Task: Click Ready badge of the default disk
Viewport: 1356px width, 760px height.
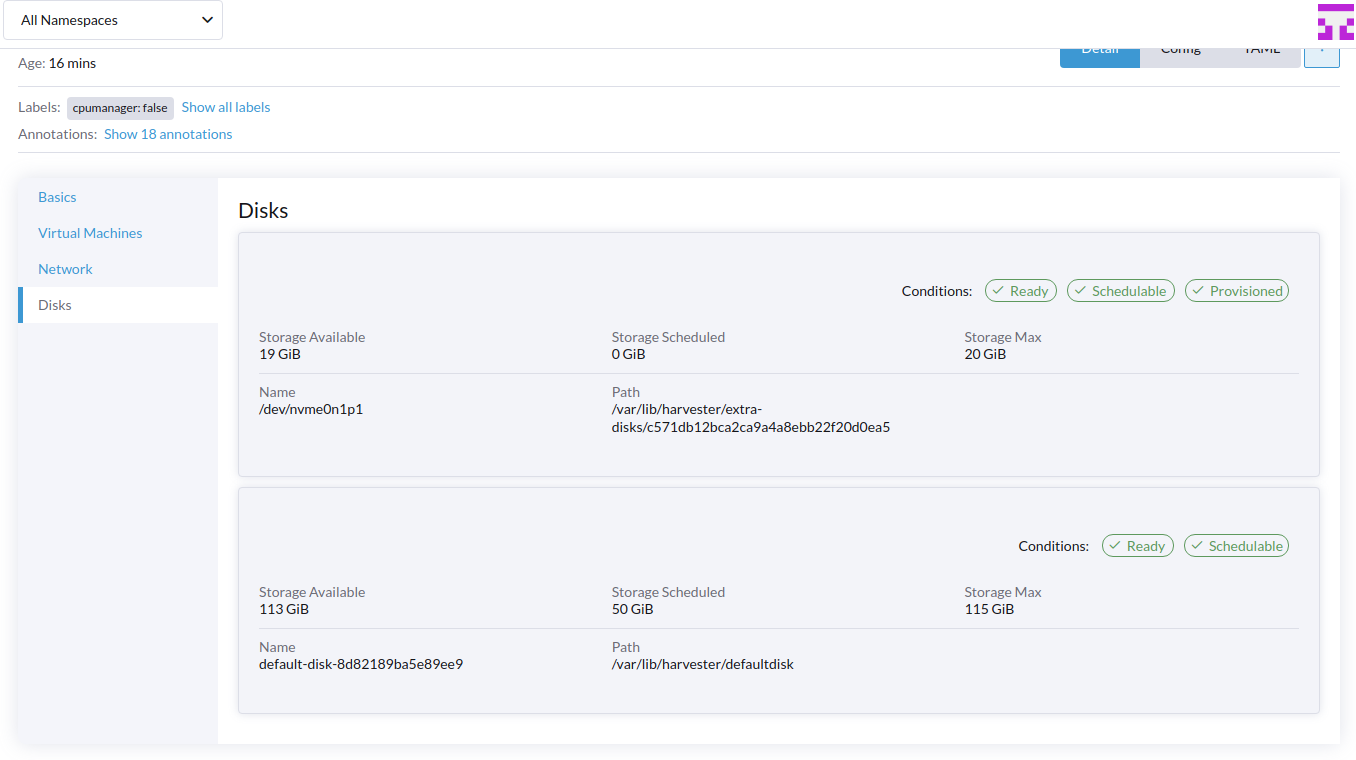Action: [1138, 546]
